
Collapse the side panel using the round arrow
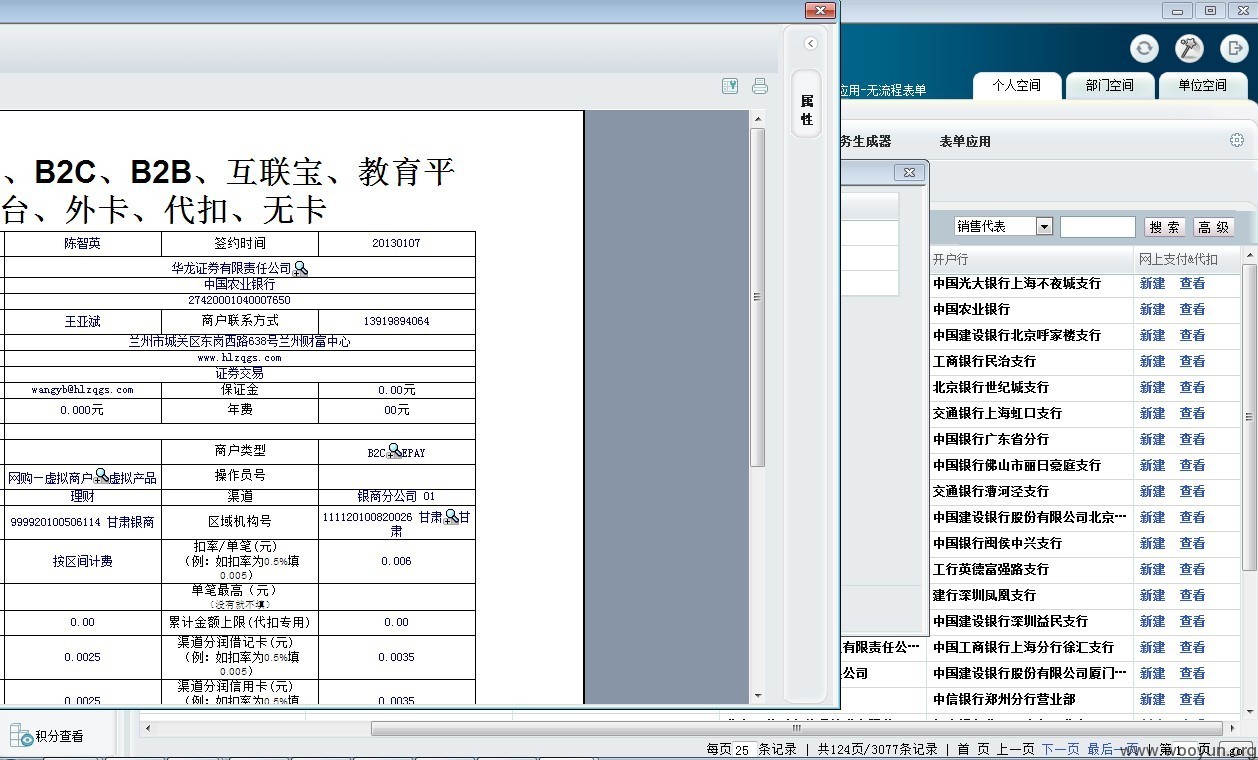click(x=811, y=44)
